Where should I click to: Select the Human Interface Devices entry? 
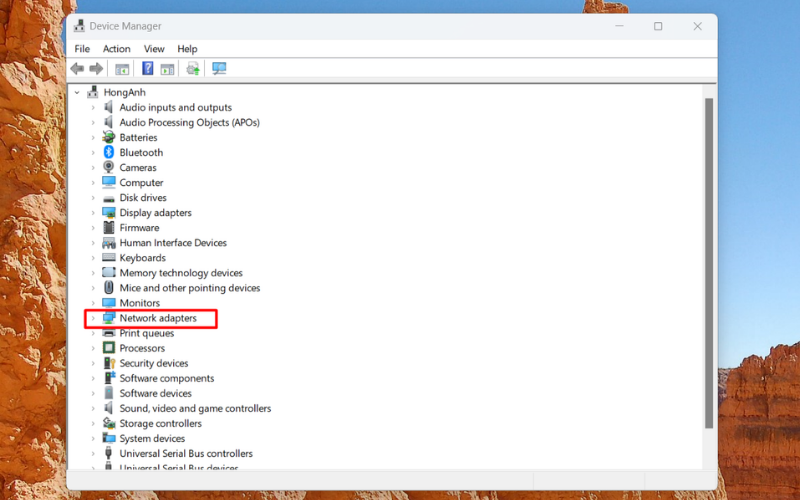pyautogui.click(x=173, y=243)
